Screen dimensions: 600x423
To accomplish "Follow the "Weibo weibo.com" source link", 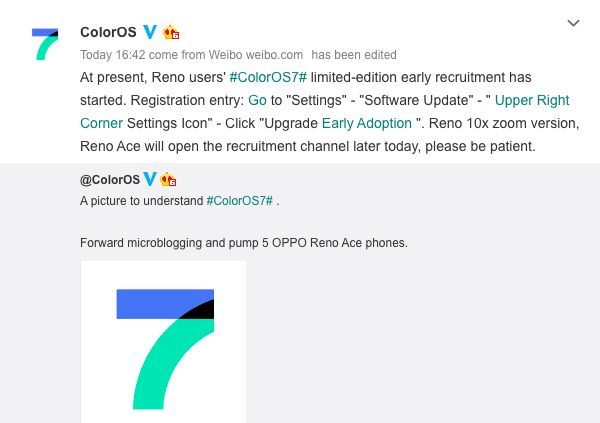I will (265, 55).
